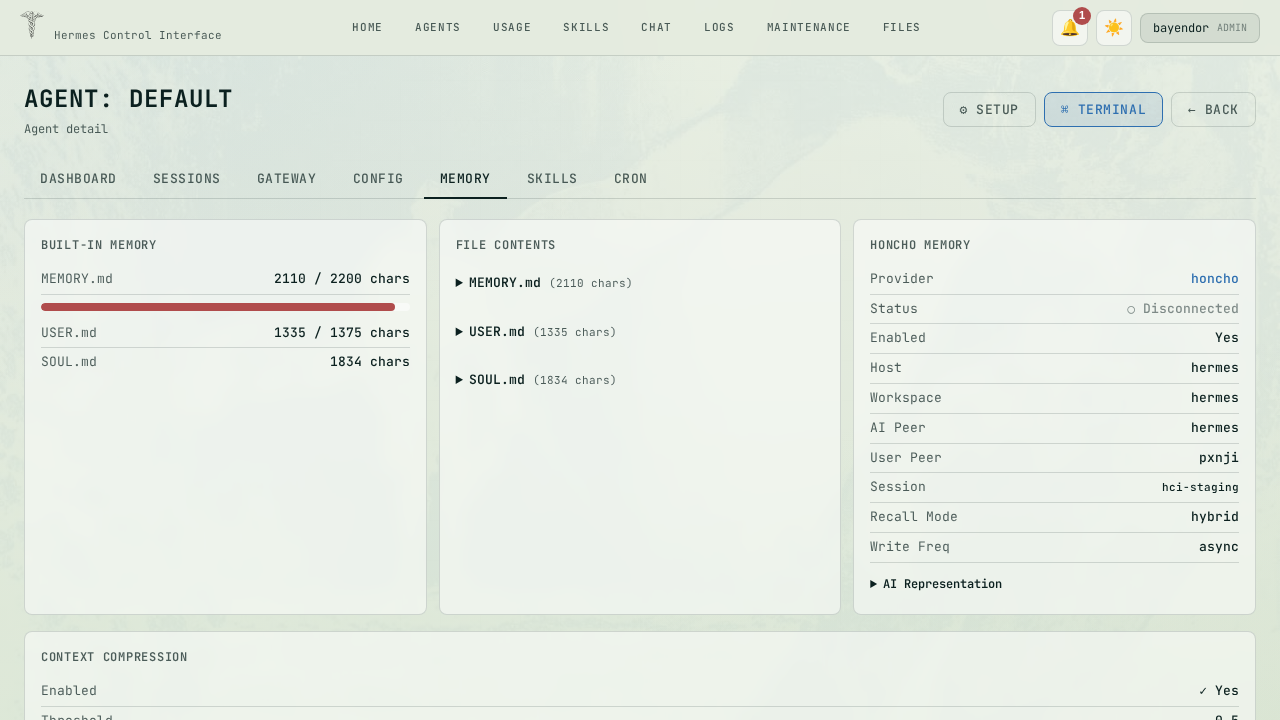Screen dimensions: 1280x720
Task: Expand the SOUL.md file contents
Action: tap(496, 380)
